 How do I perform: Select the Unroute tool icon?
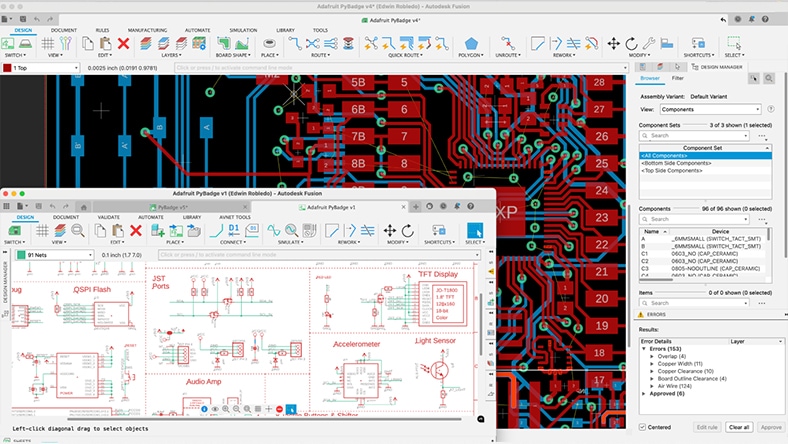(508, 44)
